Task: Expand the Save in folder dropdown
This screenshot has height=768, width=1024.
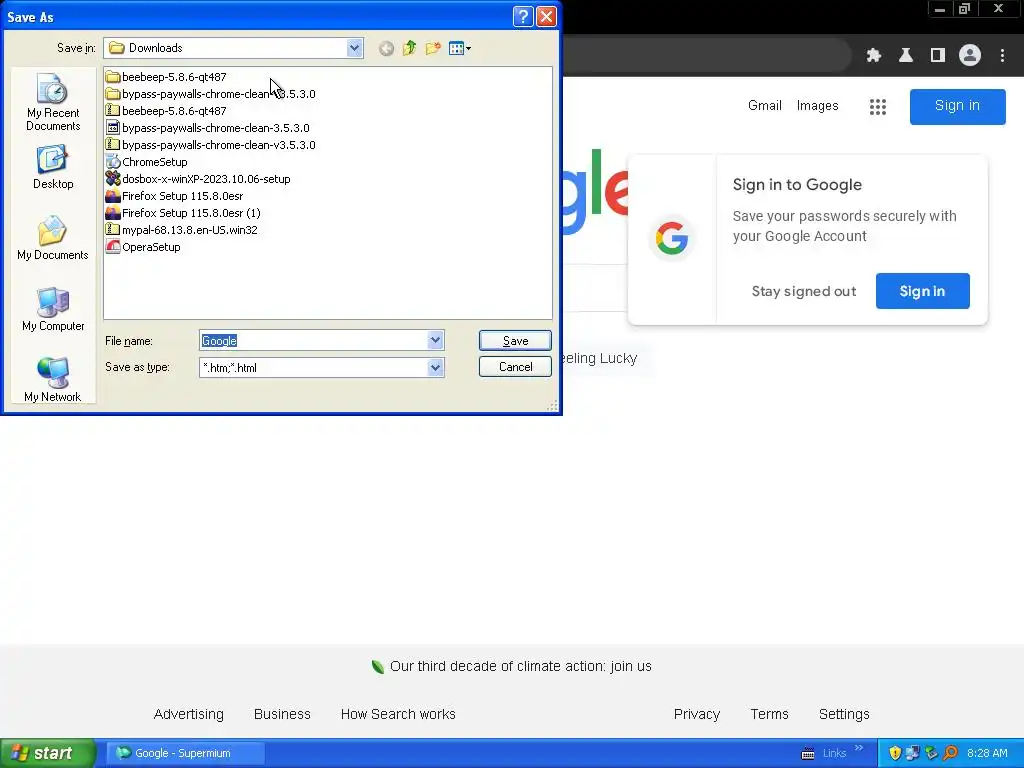Action: click(x=354, y=48)
